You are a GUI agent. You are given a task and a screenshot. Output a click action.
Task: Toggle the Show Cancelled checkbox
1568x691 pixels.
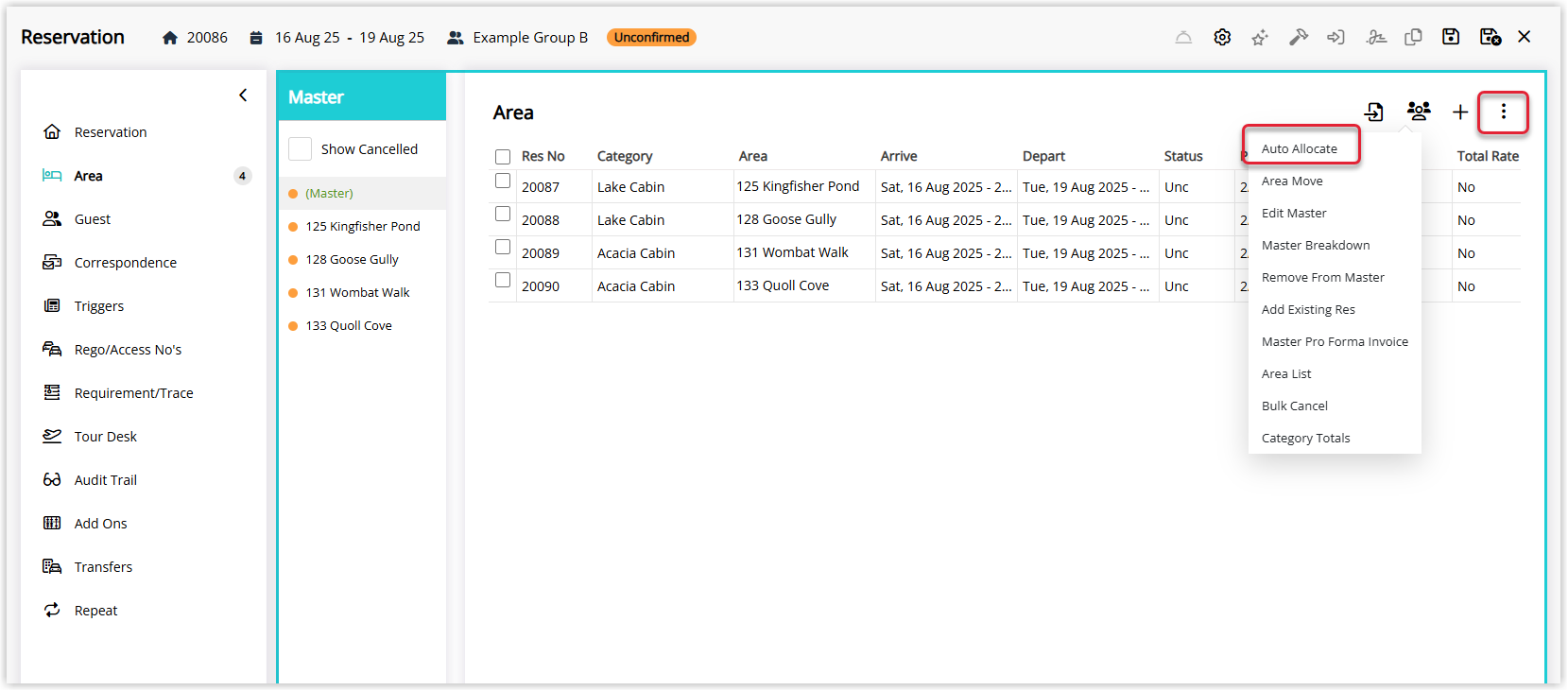301,149
